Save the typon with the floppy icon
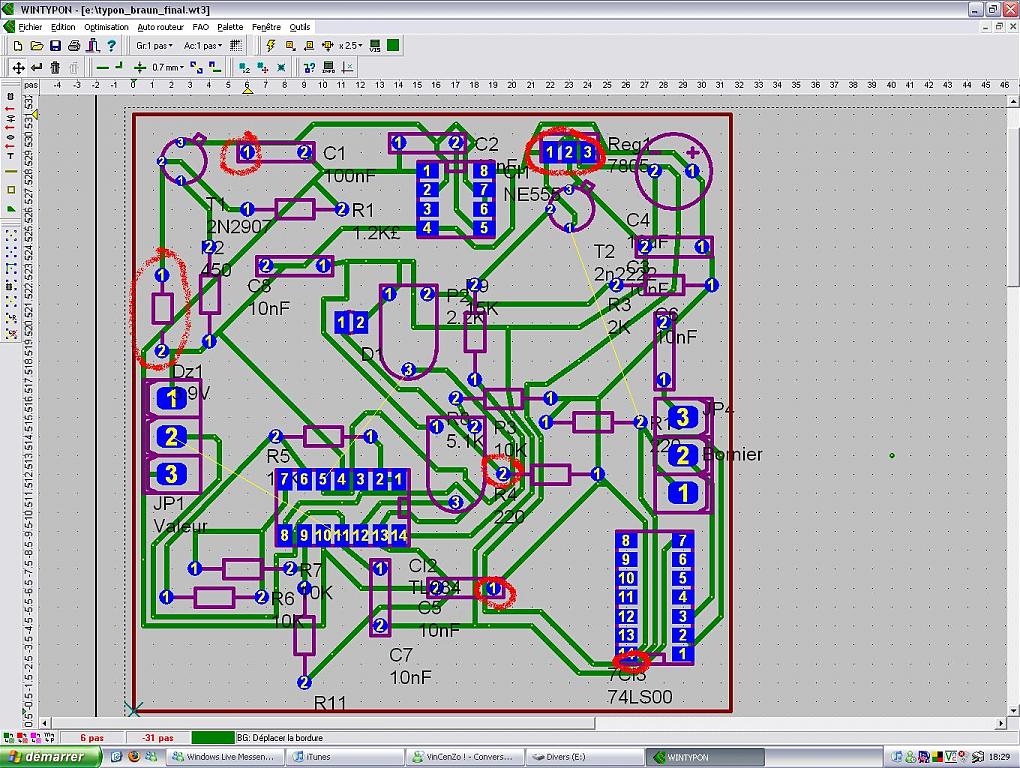The height and width of the screenshot is (768, 1020). [x=55, y=46]
